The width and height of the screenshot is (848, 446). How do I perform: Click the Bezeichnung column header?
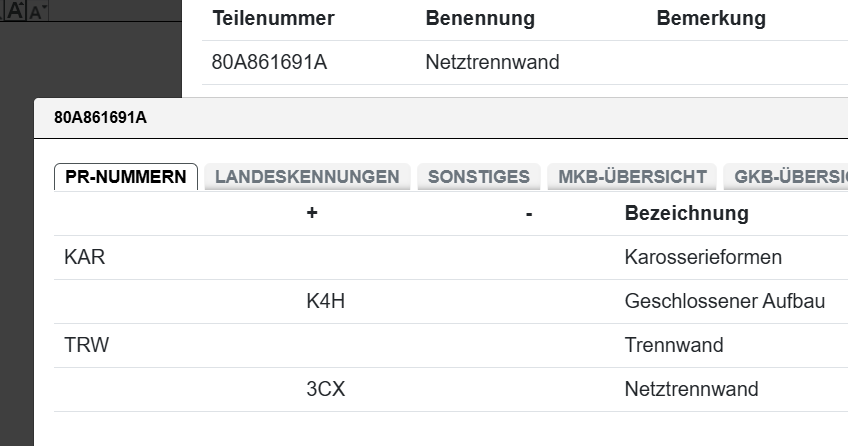pyautogui.click(x=686, y=213)
